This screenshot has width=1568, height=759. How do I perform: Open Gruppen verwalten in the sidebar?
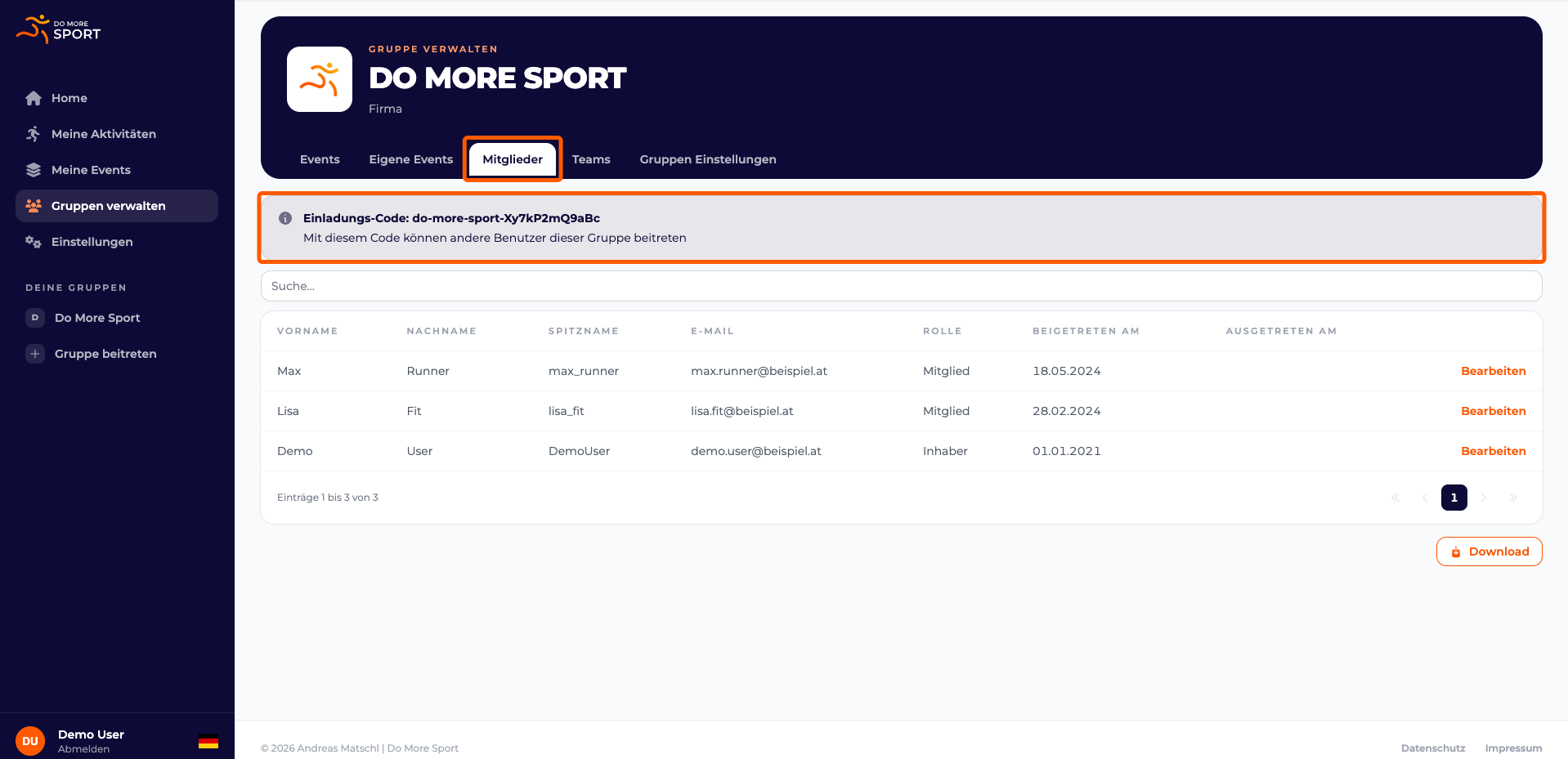[117, 206]
